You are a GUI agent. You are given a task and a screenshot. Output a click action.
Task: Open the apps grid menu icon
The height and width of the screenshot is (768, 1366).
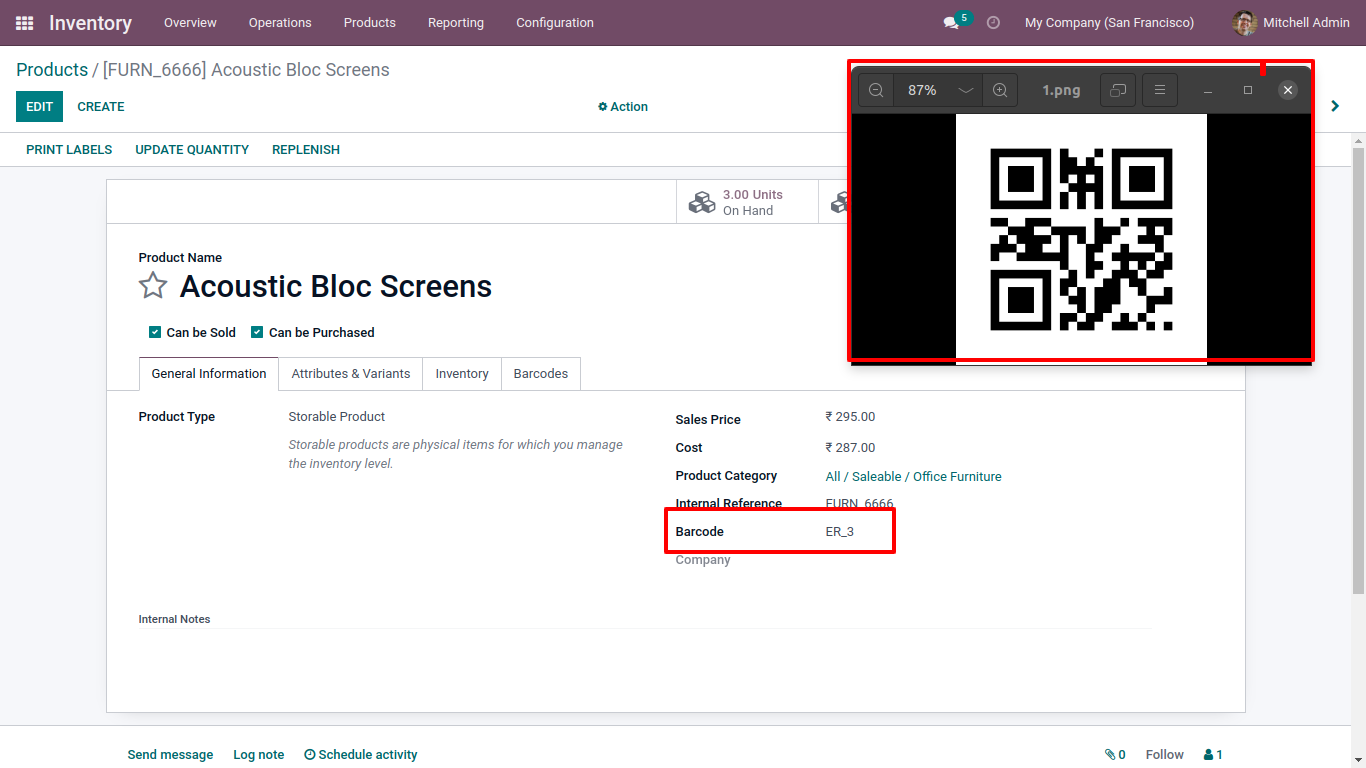click(x=24, y=22)
